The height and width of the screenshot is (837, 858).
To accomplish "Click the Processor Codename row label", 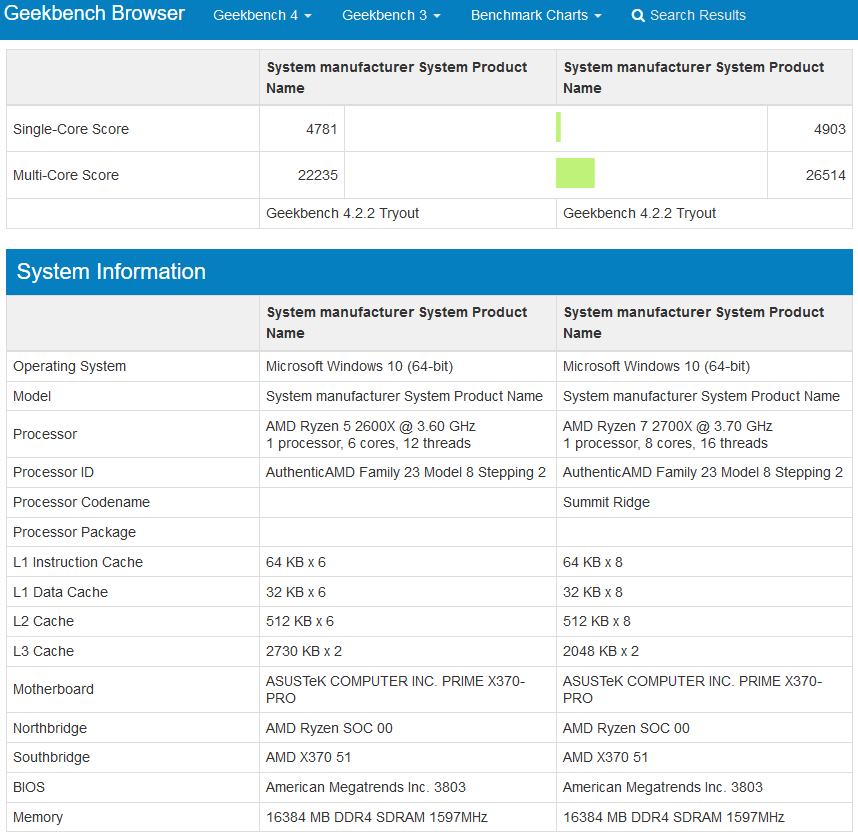I will click(81, 502).
